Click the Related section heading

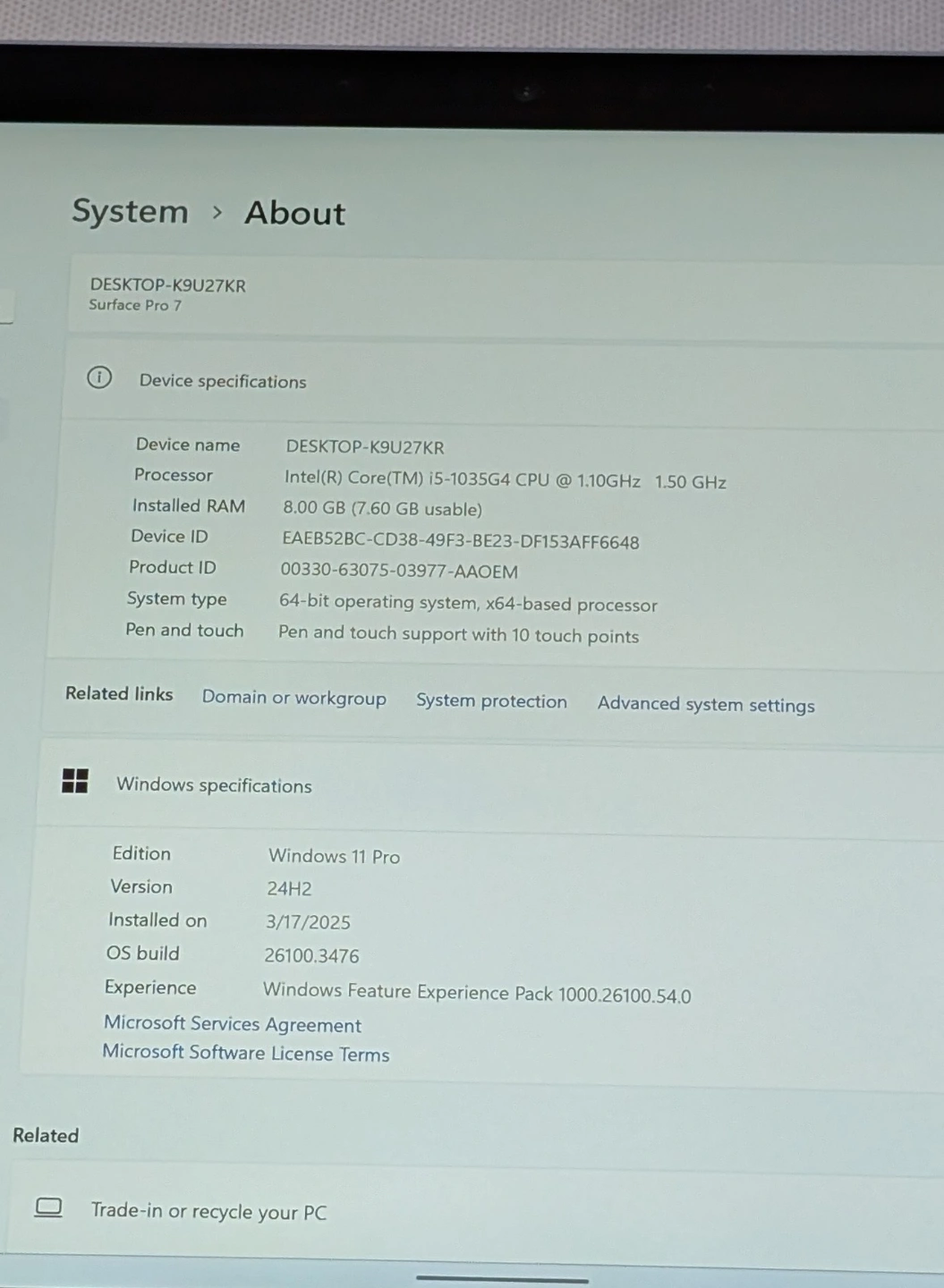(46, 1135)
